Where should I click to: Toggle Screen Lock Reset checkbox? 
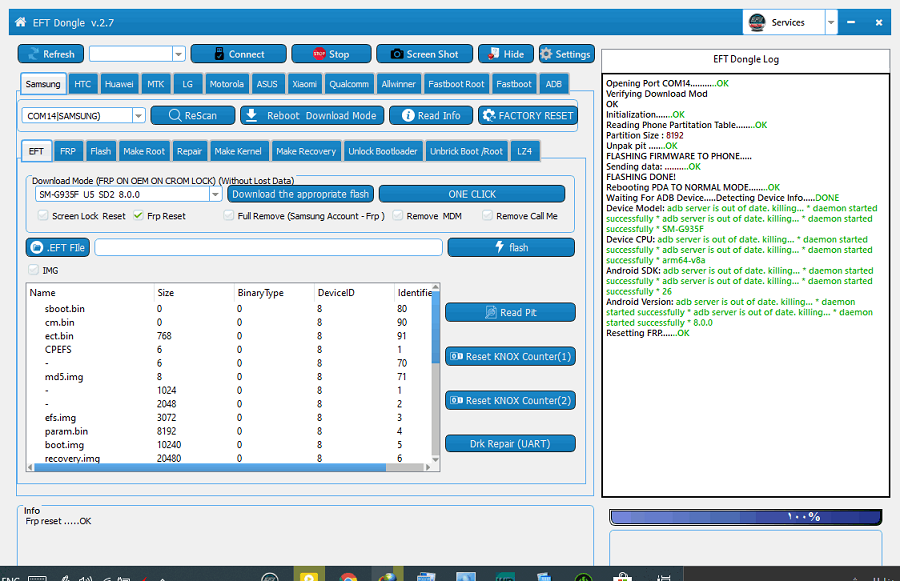pyautogui.click(x=43, y=215)
